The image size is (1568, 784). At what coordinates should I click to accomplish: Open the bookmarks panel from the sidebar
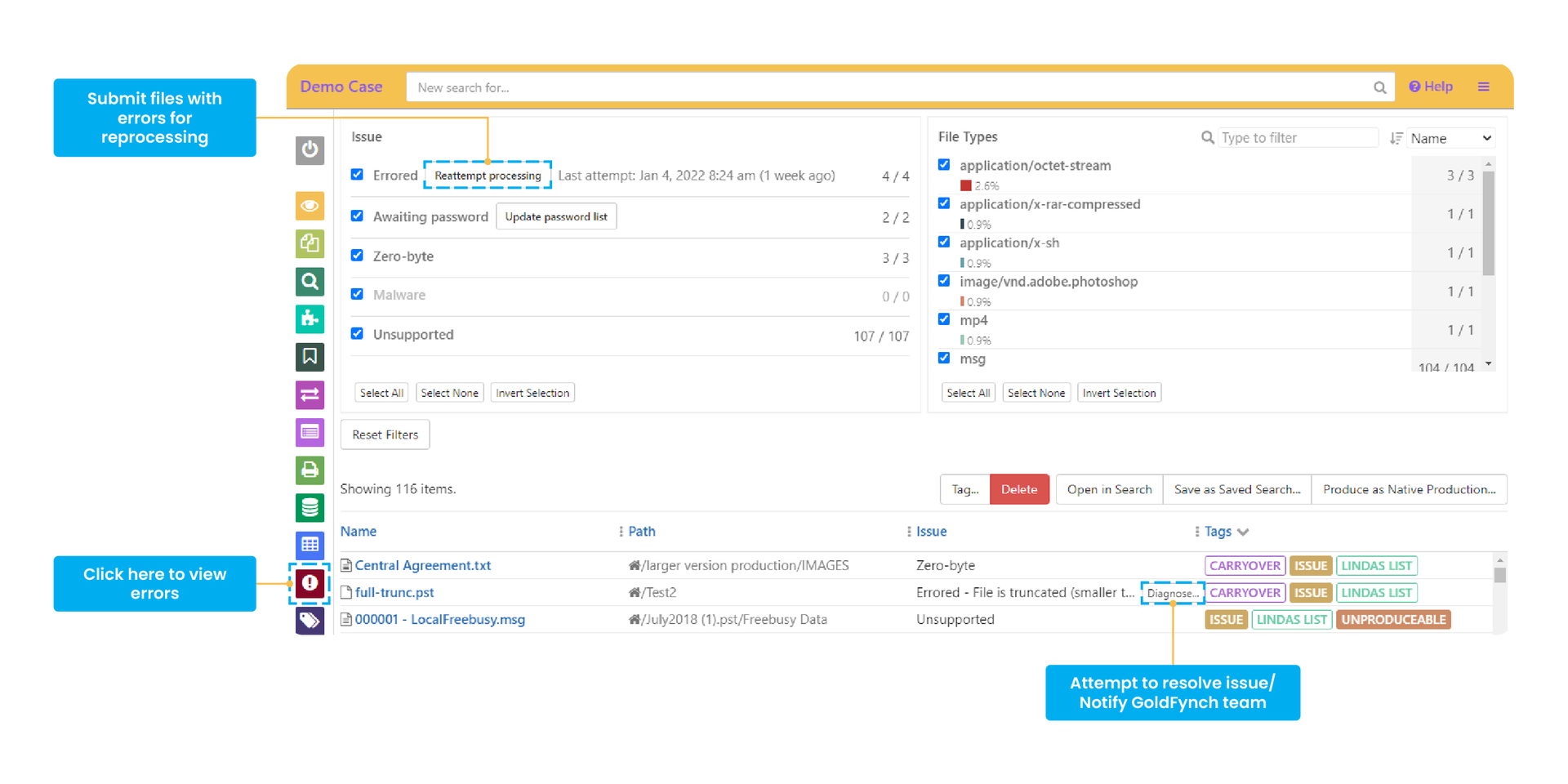point(310,357)
